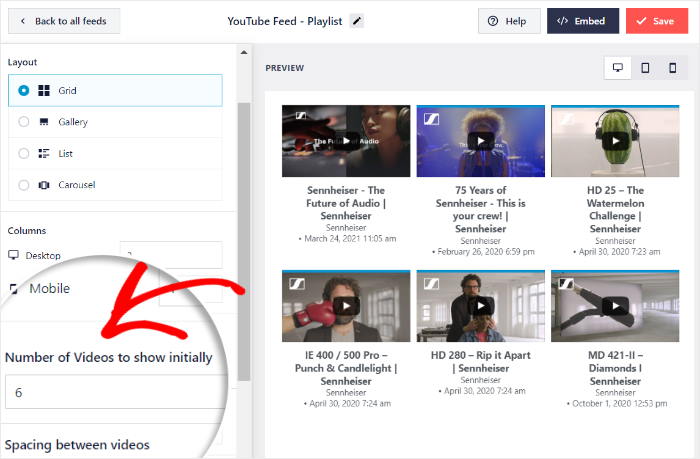
Task: Click title 'MD 421-II – Diamonds'
Action: click(615, 368)
